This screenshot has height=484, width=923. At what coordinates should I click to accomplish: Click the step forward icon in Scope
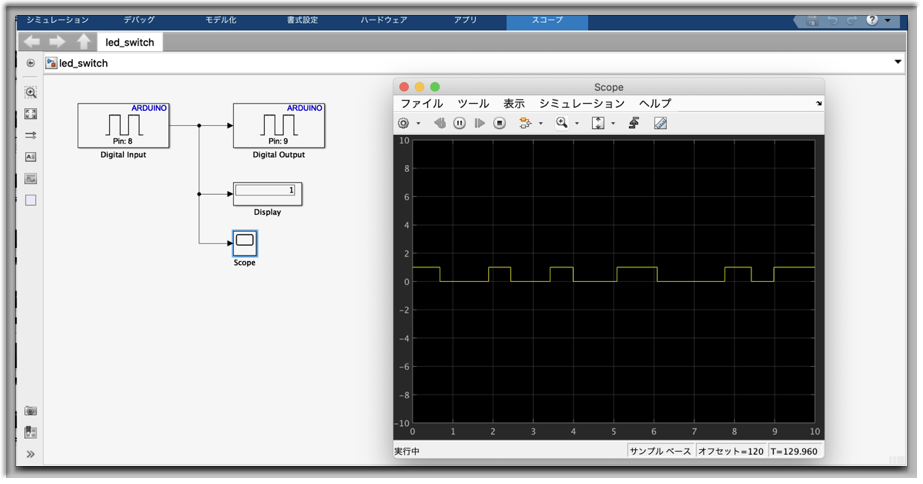pos(480,123)
